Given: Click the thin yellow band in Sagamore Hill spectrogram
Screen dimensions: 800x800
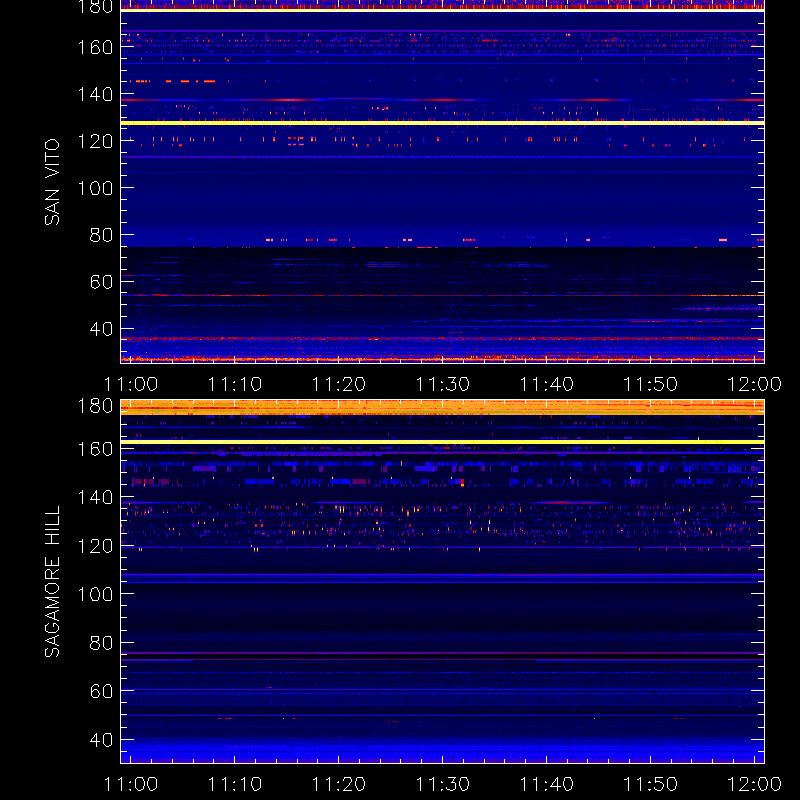Looking at the screenshot, I should [x=442, y=442].
